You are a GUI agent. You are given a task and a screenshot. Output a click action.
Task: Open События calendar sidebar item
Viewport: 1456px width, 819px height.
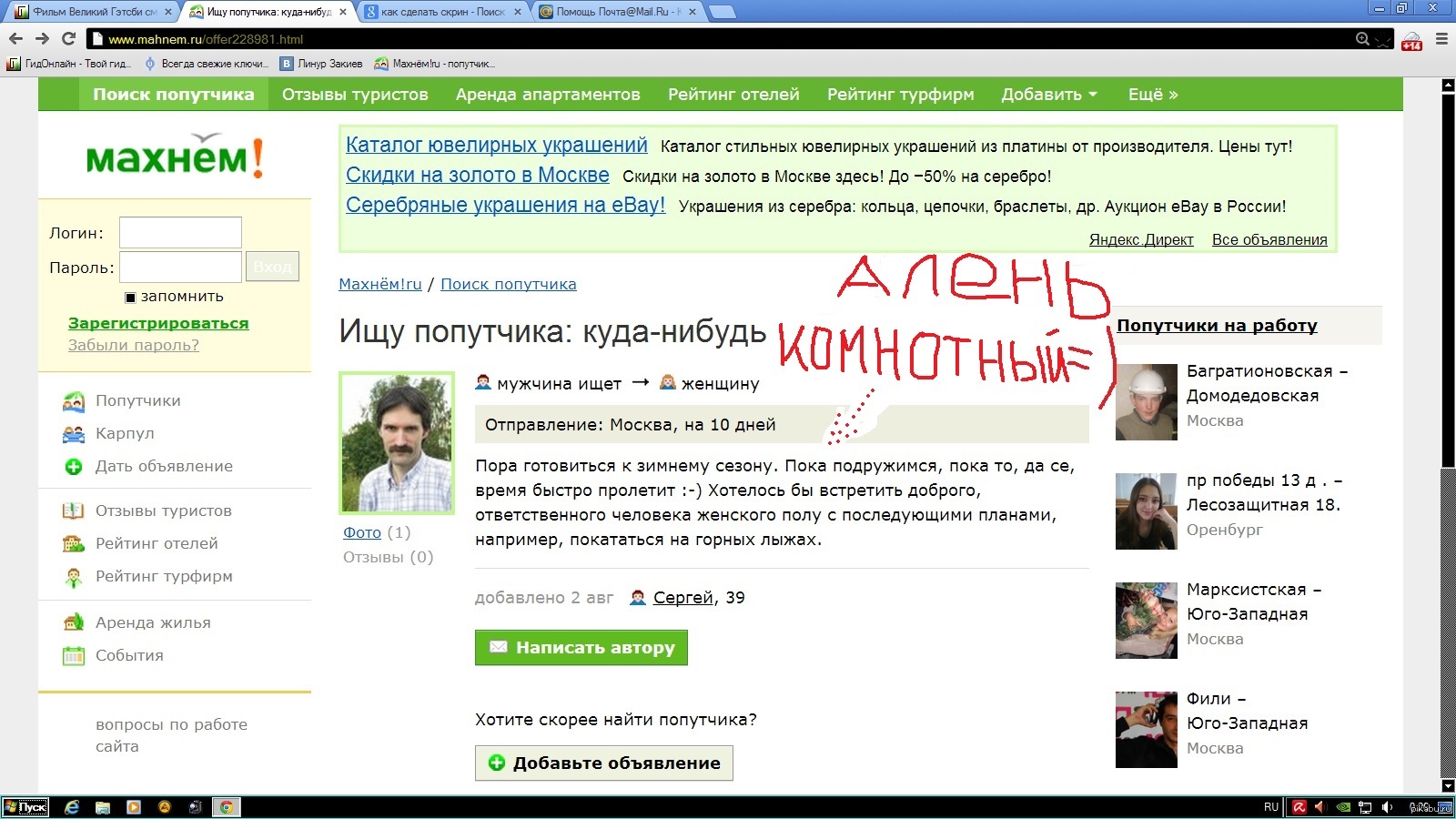[74, 656]
